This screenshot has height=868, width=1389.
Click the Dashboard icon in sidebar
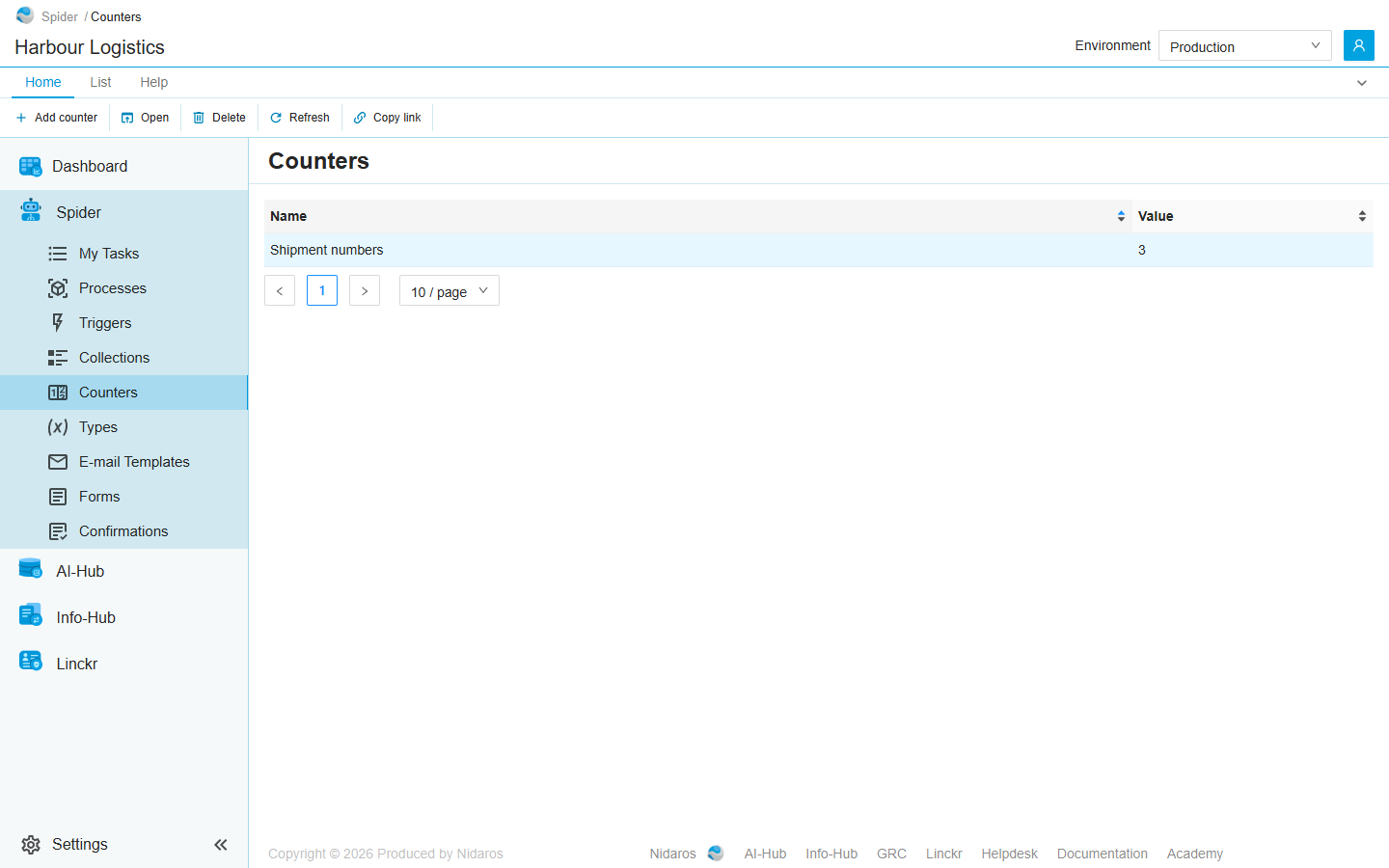point(31,167)
